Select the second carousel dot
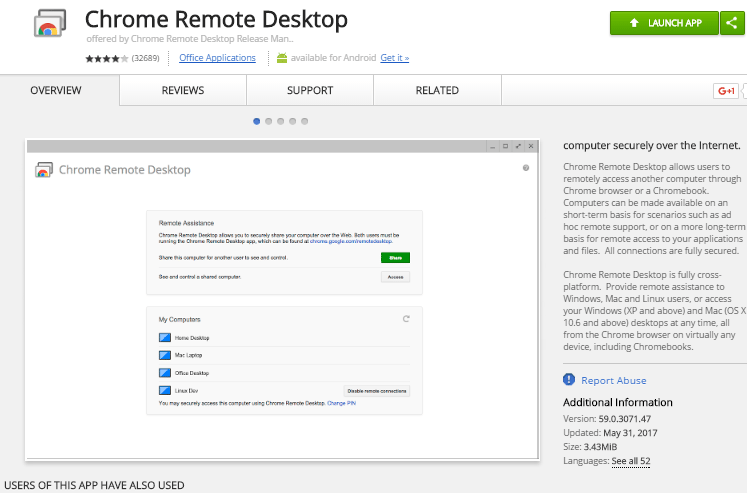Viewport: 747px width, 493px height. tap(269, 121)
